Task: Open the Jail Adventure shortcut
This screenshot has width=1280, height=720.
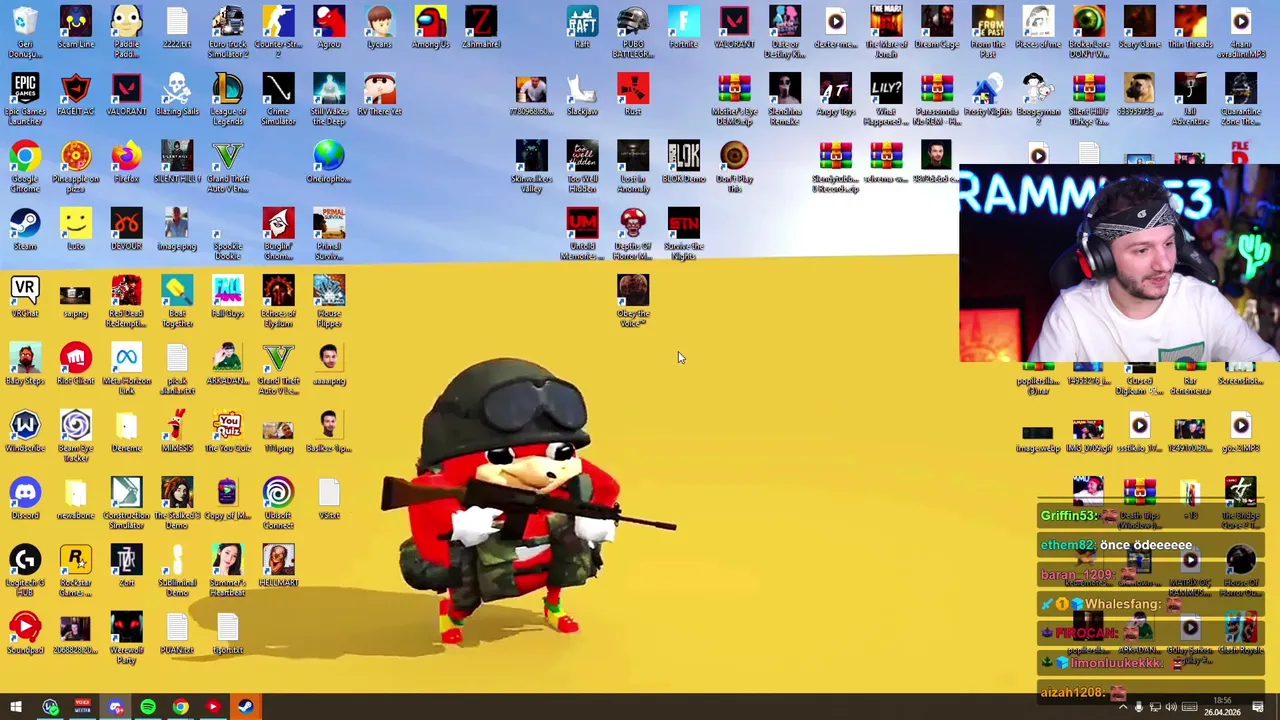Action: (x=1190, y=98)
